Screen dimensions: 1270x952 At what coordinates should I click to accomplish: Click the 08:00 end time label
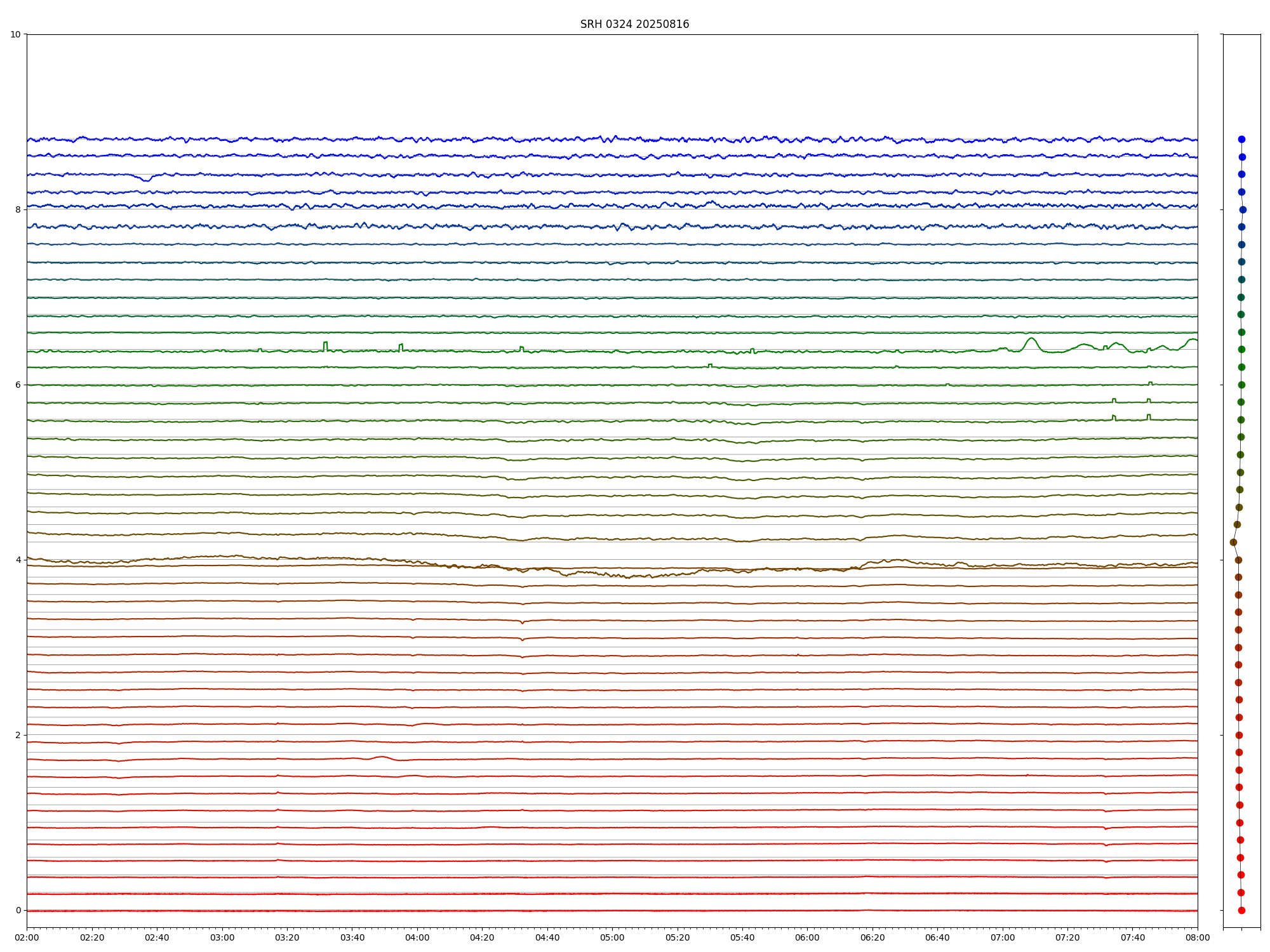click(1198, 937)
